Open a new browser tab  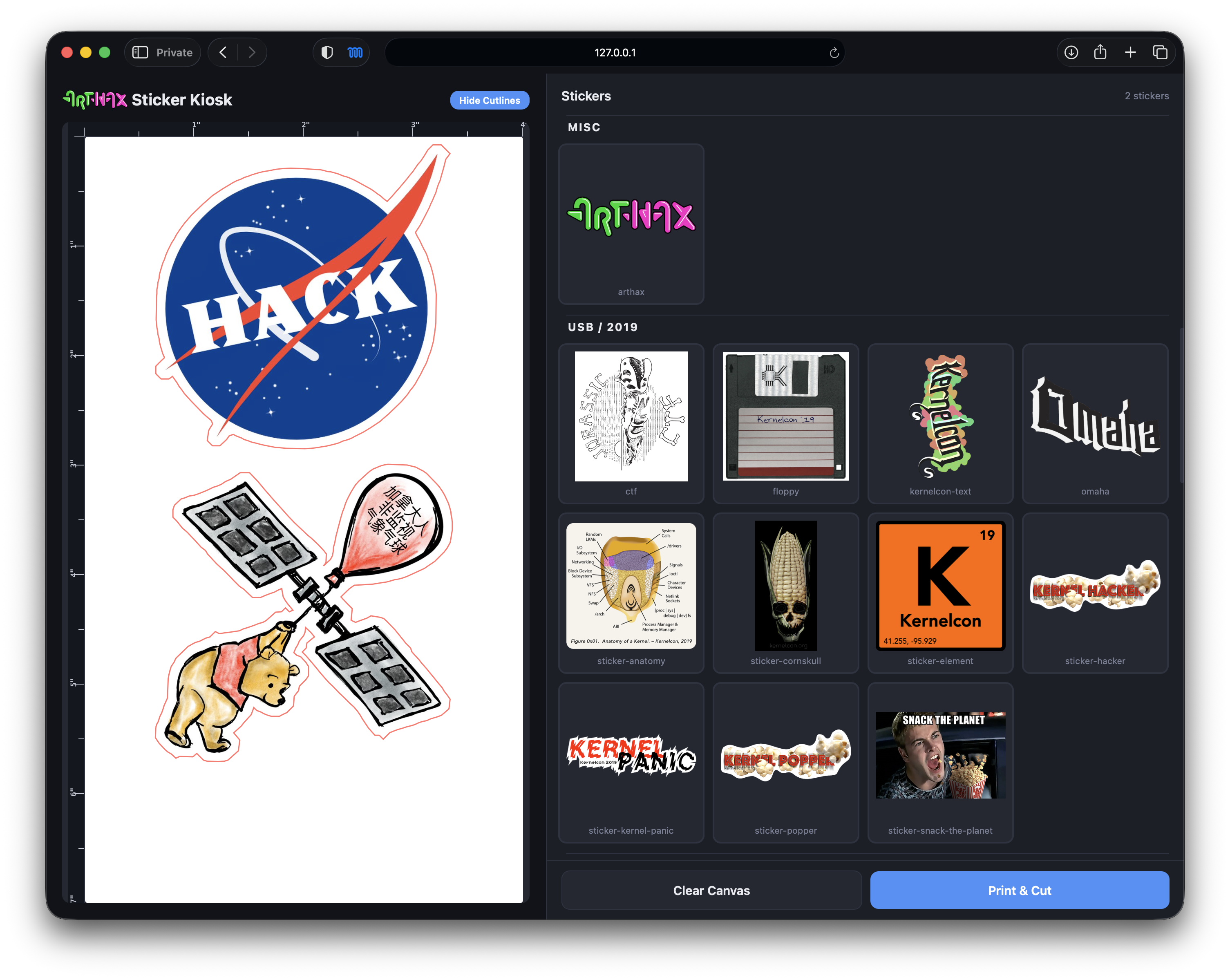[1130, 52]
